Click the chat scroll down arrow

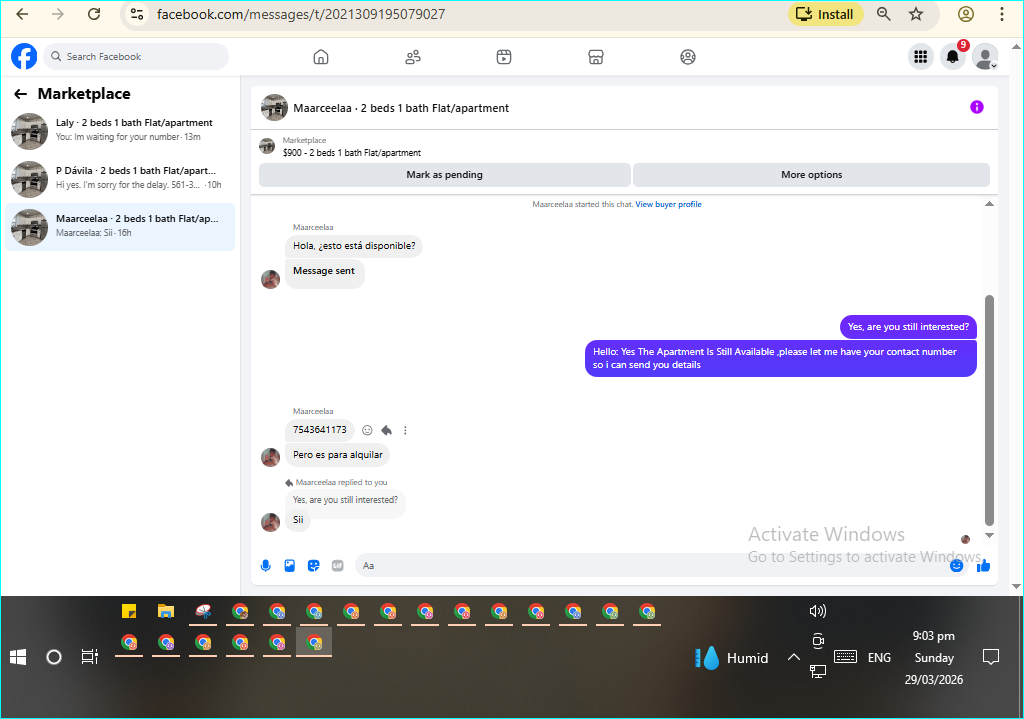click(989, 535)
